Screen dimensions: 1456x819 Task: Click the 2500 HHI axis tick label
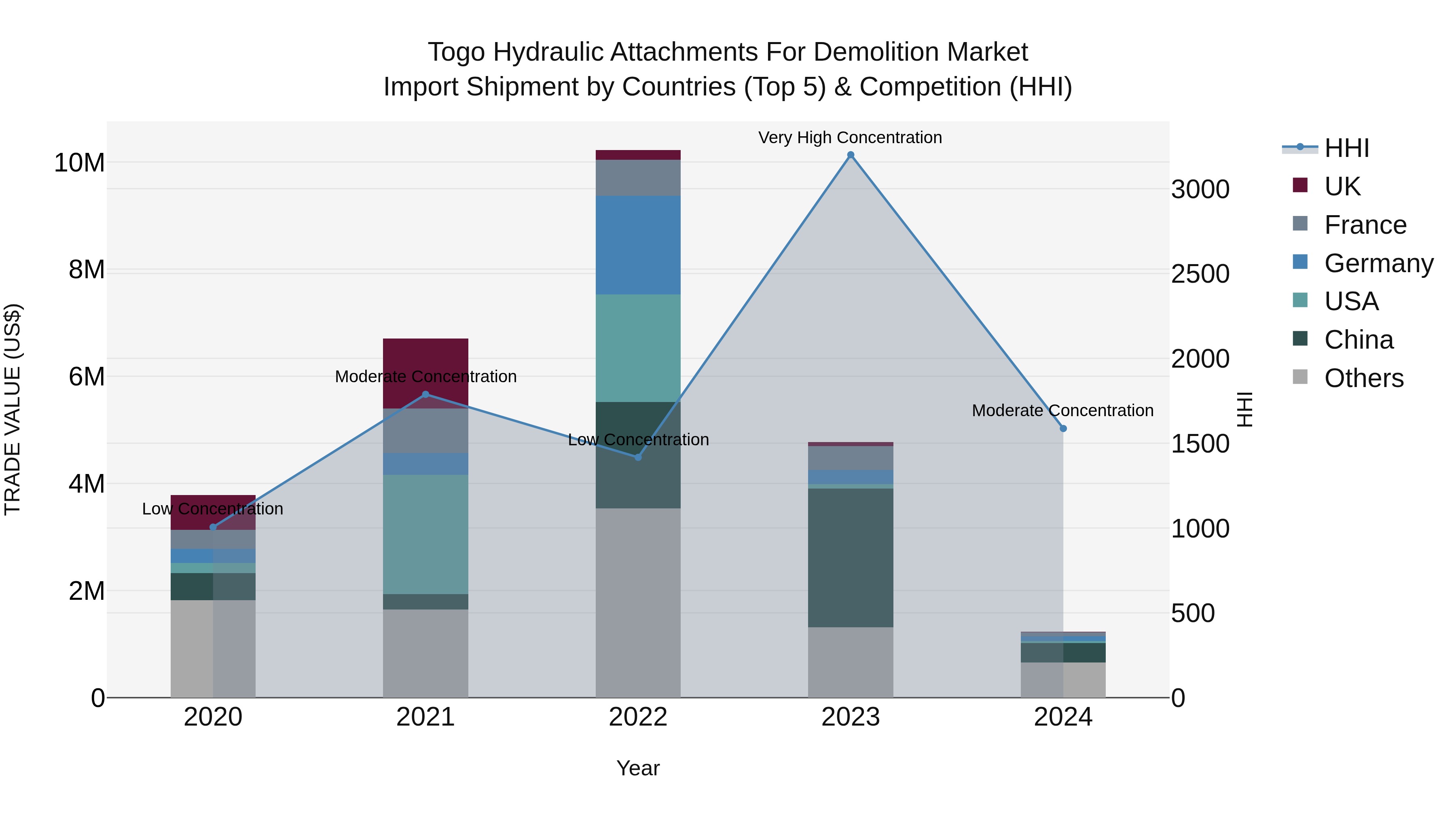[x=1200, y=274]
